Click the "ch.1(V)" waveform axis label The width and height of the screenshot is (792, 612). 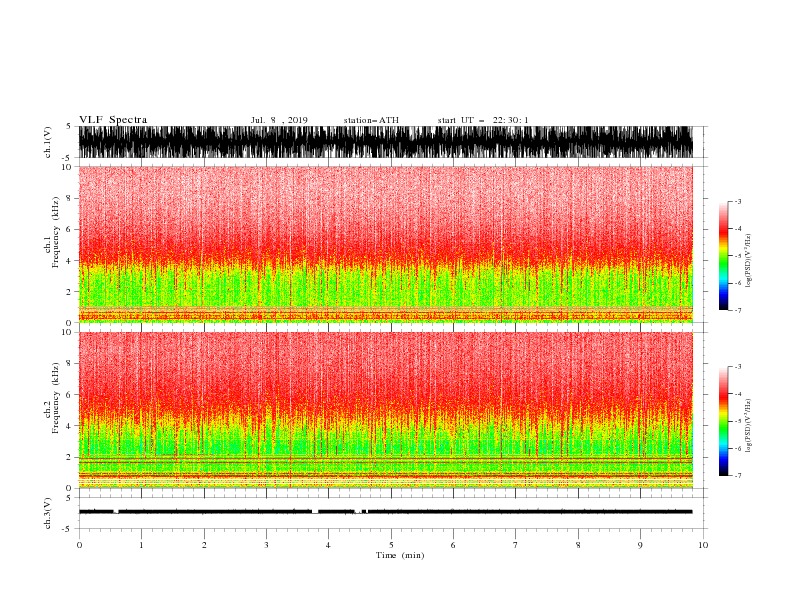48,142
